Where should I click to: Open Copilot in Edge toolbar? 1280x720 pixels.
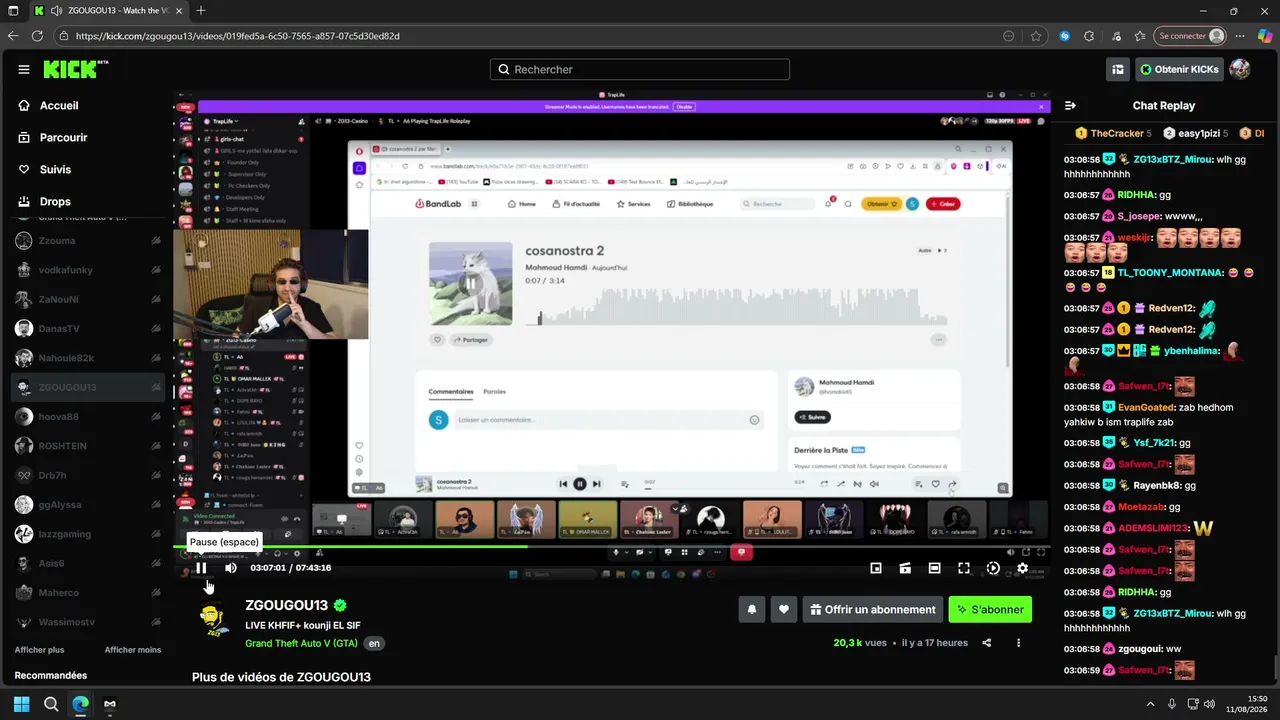[1263, 36]
